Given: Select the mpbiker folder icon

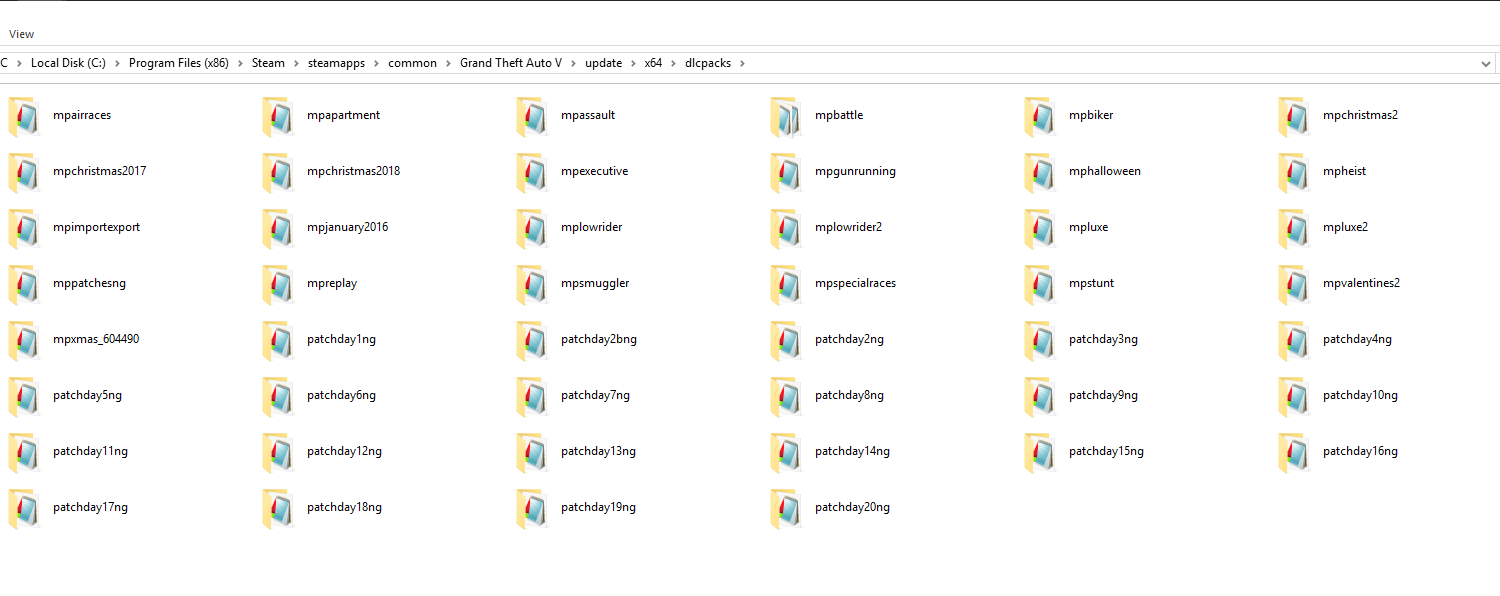Looking at the screenshot, I should (x=1039, y=116).
